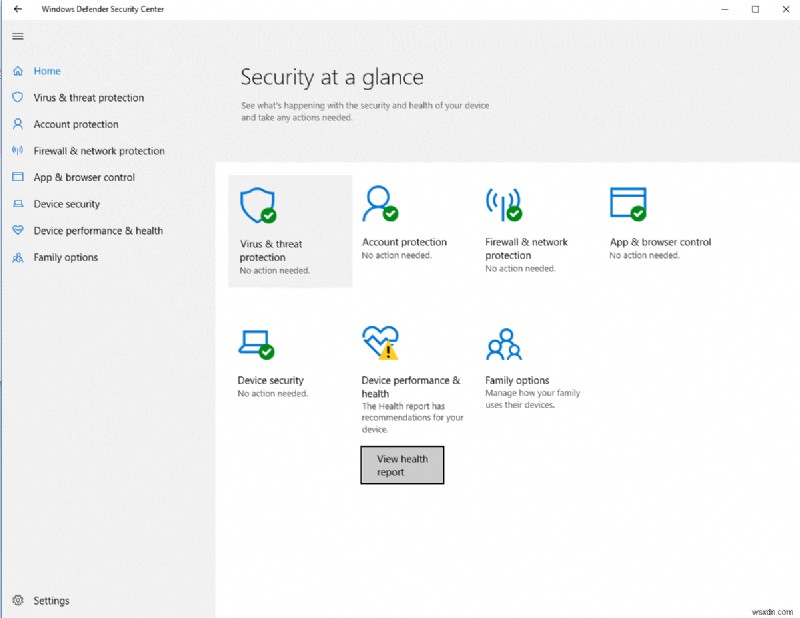Navigate to Home in the sidebar
Image resolution: width=800 pixels, height=618 pixels.
point(45,71)
